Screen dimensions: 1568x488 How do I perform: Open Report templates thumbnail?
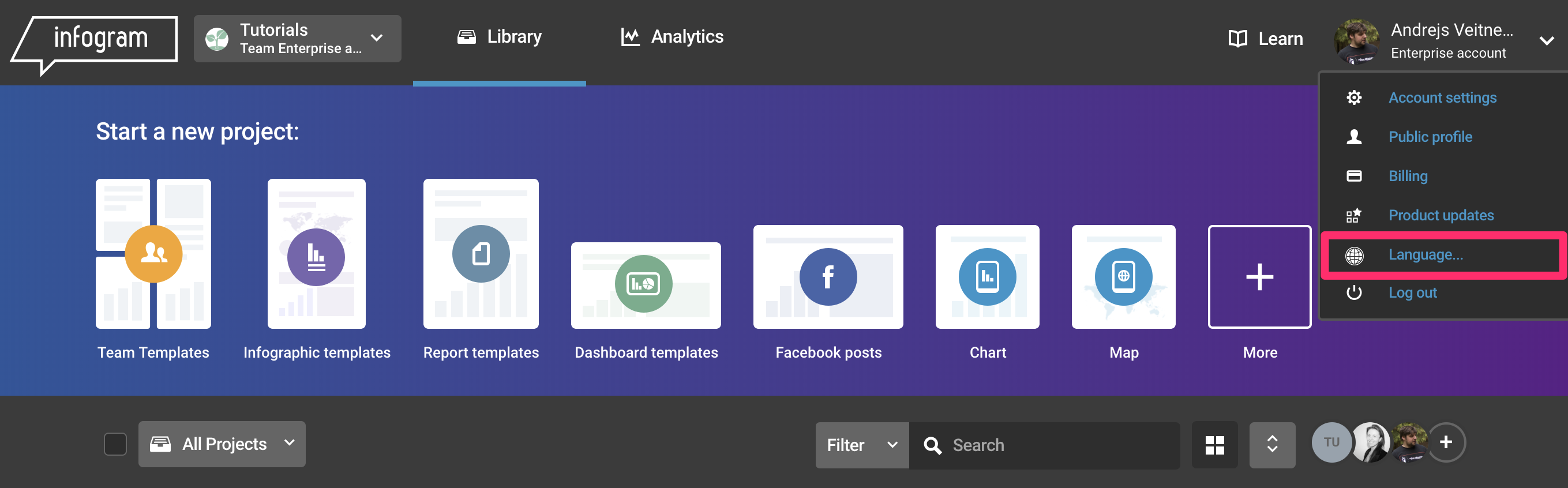480,254
